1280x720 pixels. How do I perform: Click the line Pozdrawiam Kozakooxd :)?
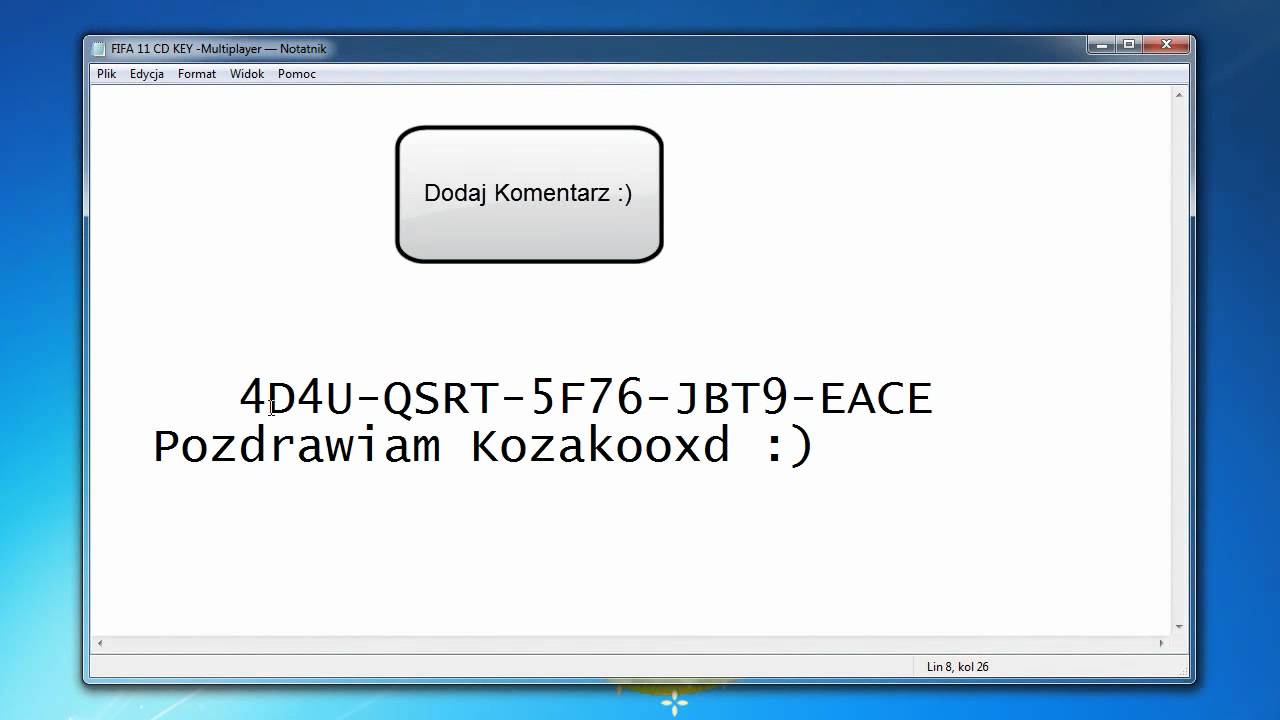point(483,446)
